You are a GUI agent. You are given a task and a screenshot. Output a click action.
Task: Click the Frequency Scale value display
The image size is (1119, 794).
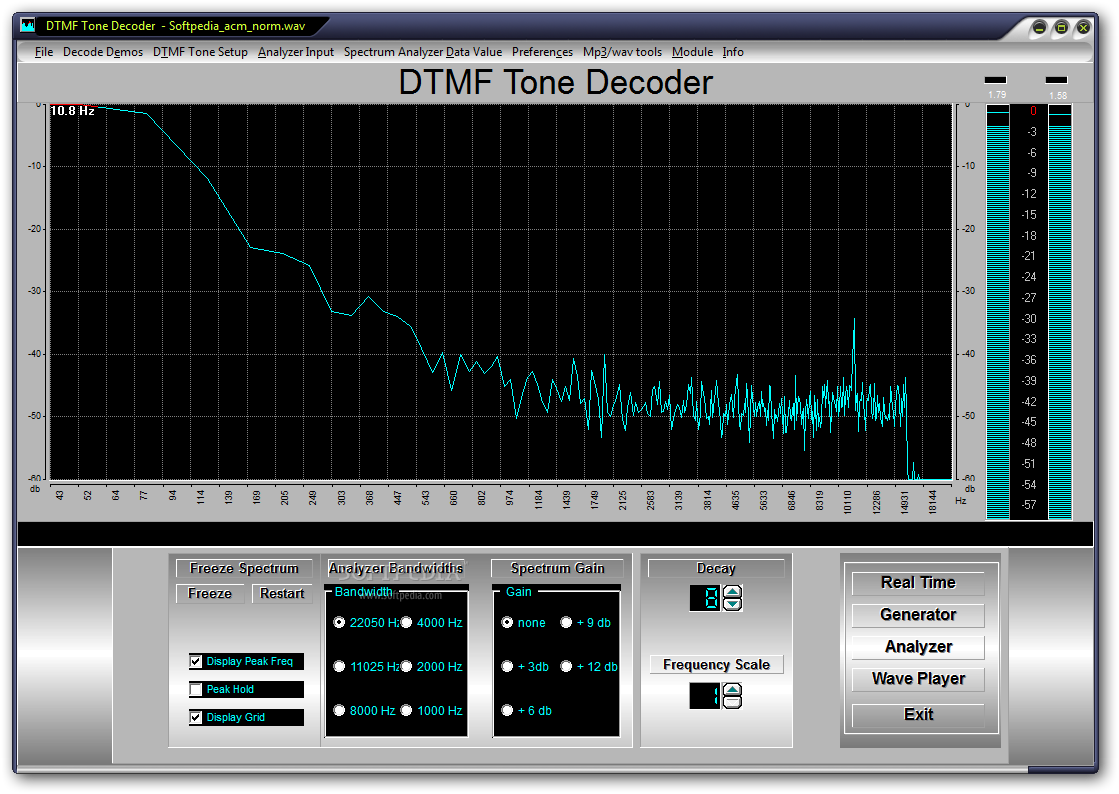tap(707, 696)
